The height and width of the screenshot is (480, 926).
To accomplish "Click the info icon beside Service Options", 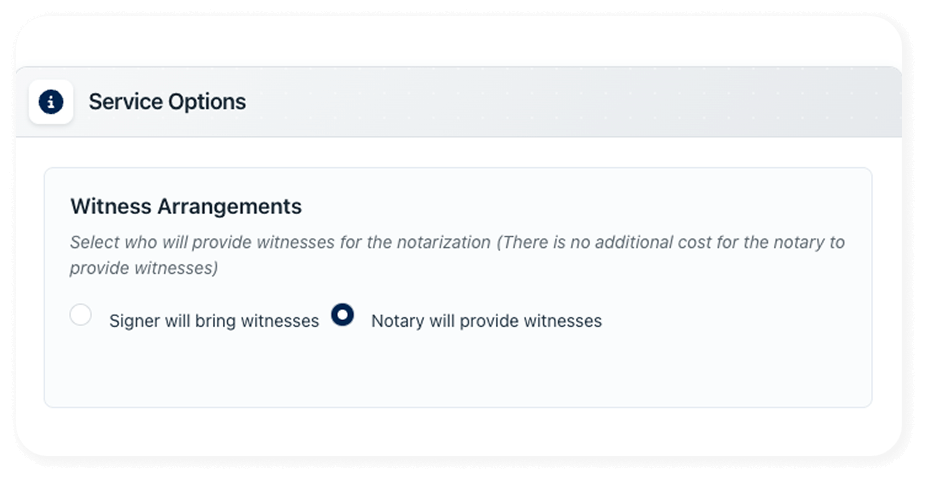I will tap(51, 102).
